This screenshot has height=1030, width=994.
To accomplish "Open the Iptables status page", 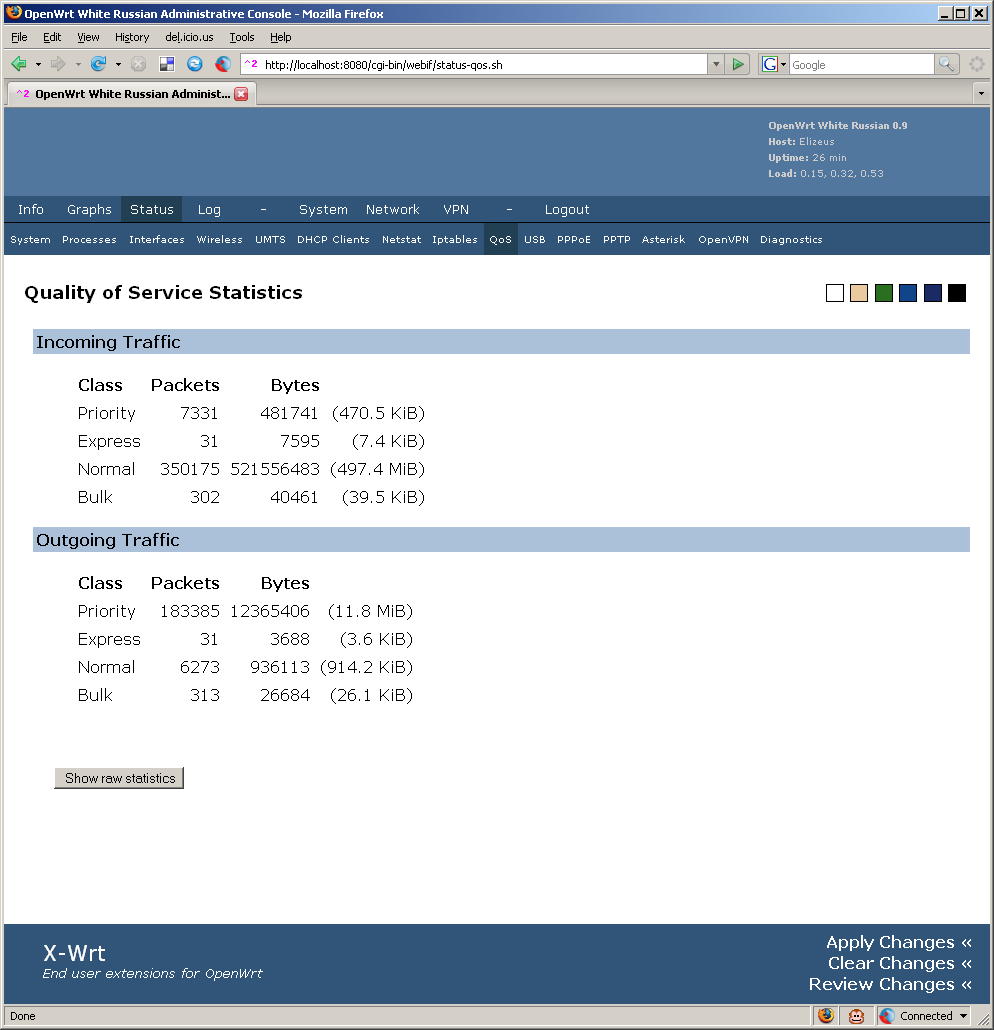I will [455, 240].
